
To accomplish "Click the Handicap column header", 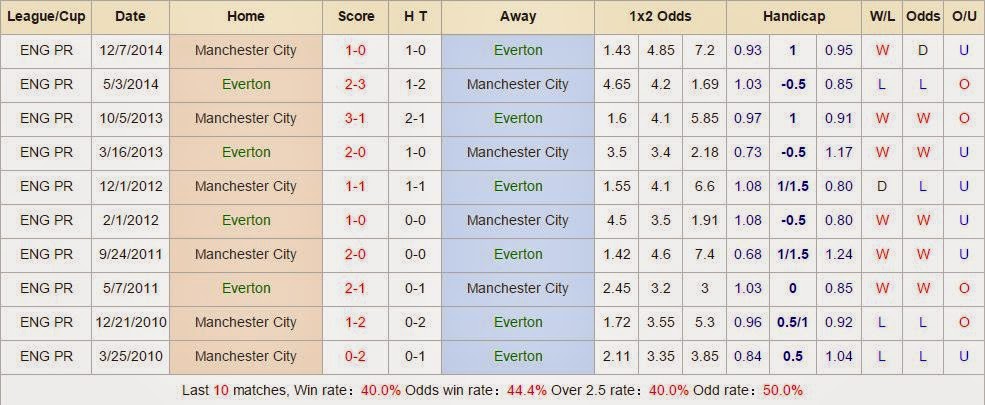I will pos(793,16).
